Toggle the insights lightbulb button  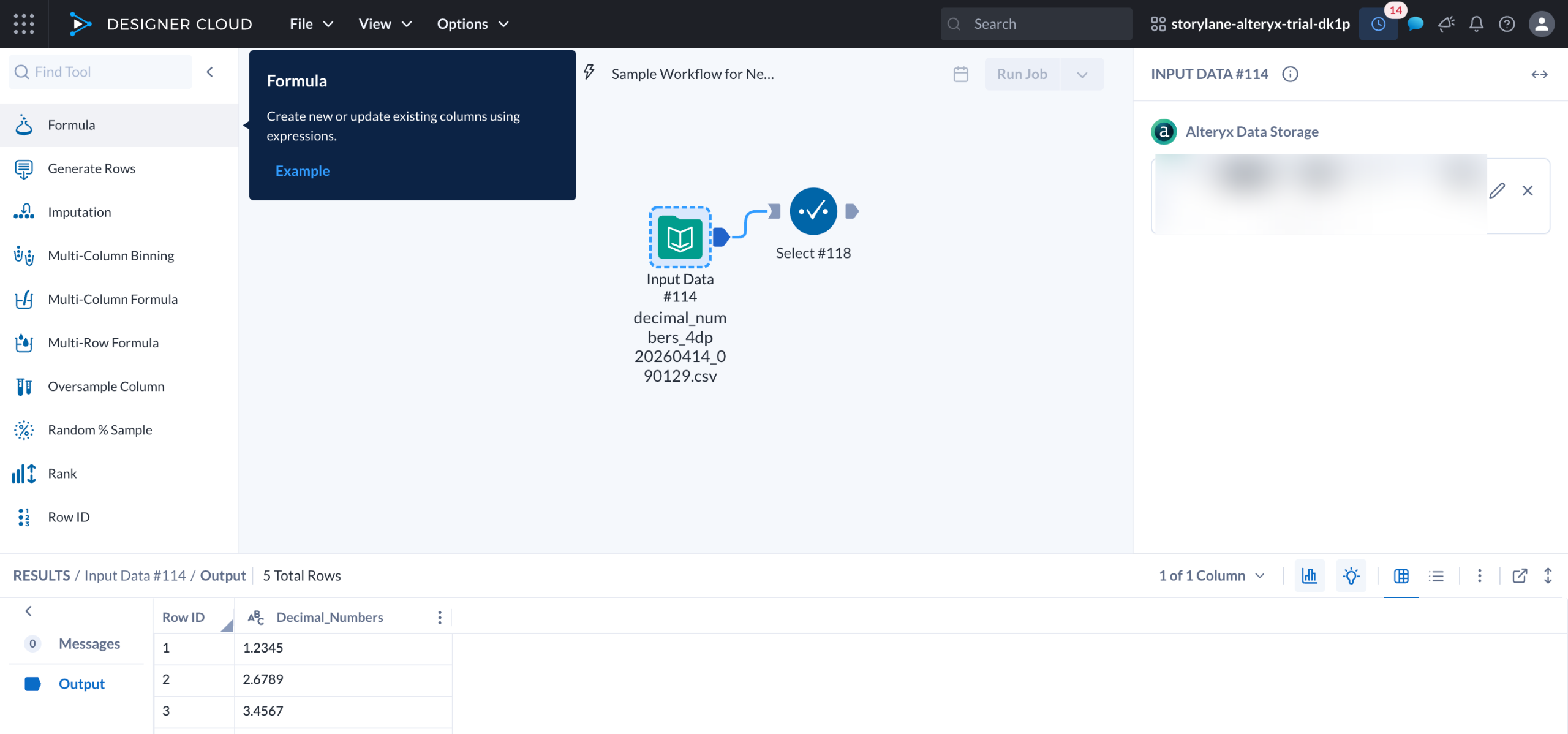pyautogui.click(x=1351, y=575)
